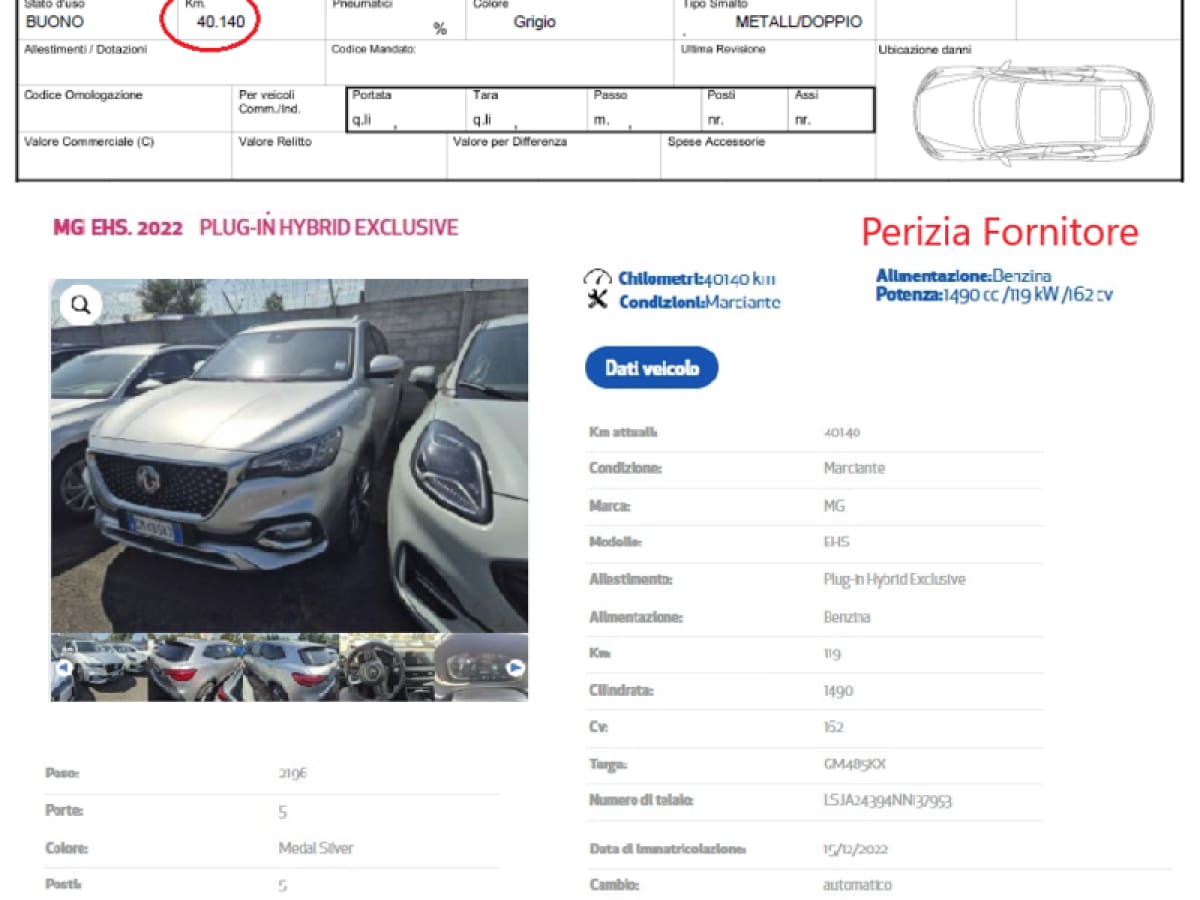Open the steering wheel interior thumbnail

pyautogui.click(x=385, y=667)
